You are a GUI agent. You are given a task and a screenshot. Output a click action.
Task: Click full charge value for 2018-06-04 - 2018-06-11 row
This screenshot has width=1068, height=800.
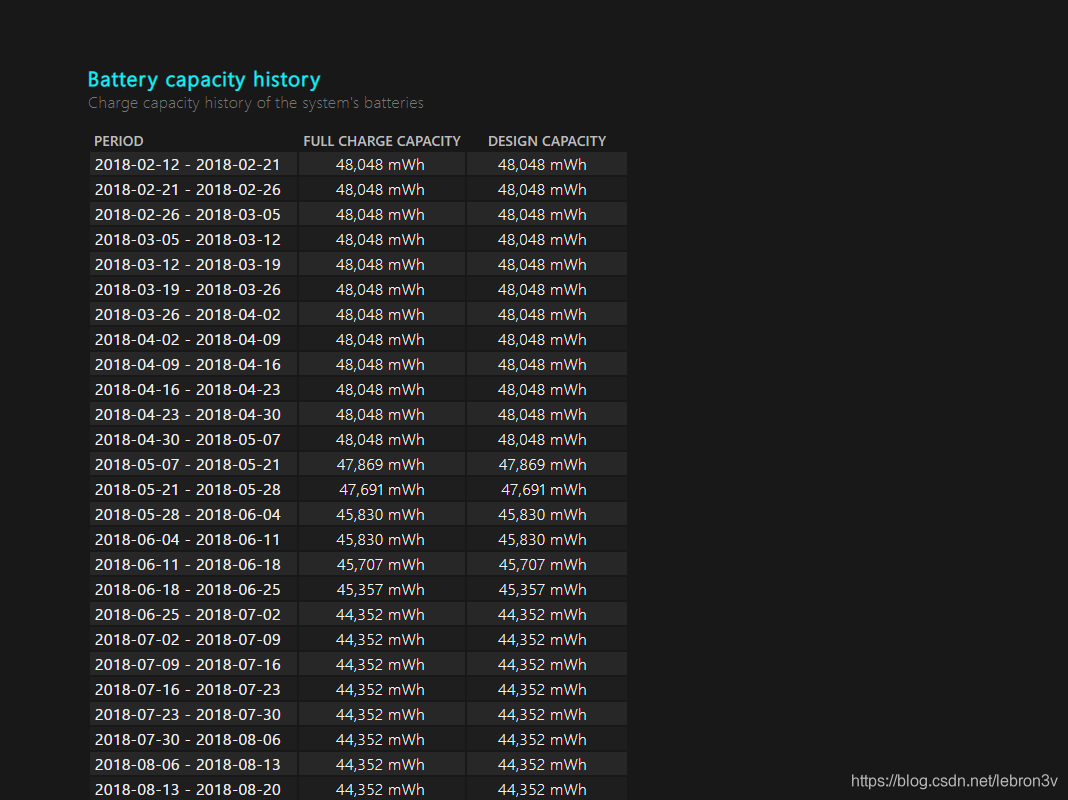[380, 540]
